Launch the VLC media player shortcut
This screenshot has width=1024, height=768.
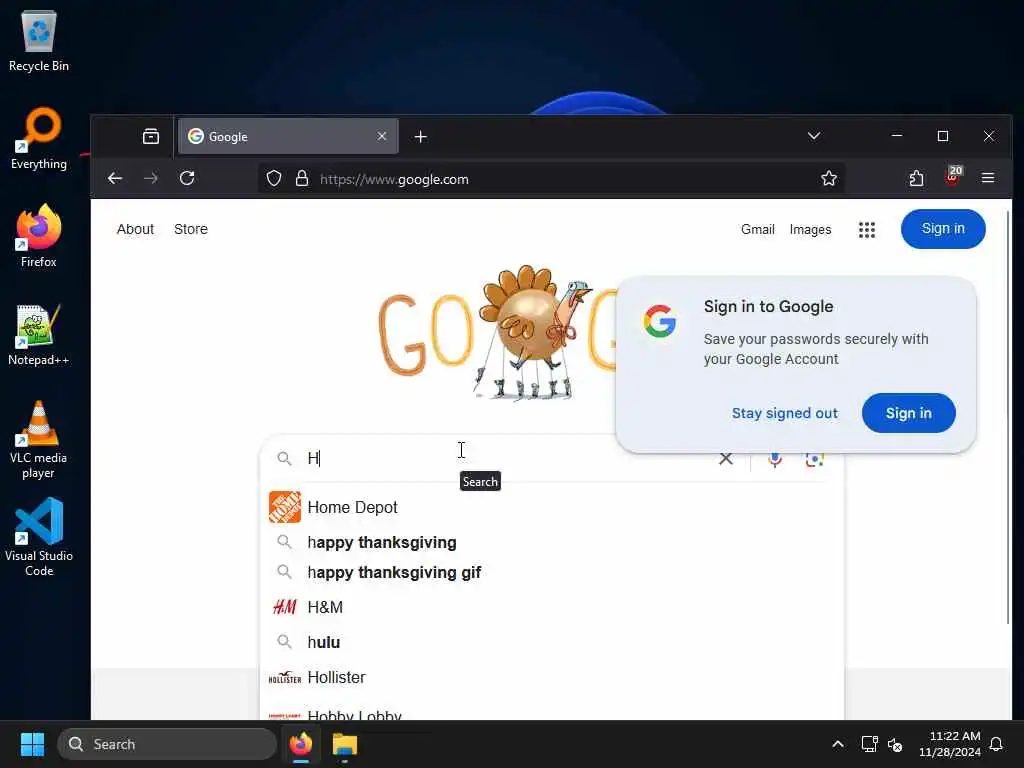(x=39, y=440)
